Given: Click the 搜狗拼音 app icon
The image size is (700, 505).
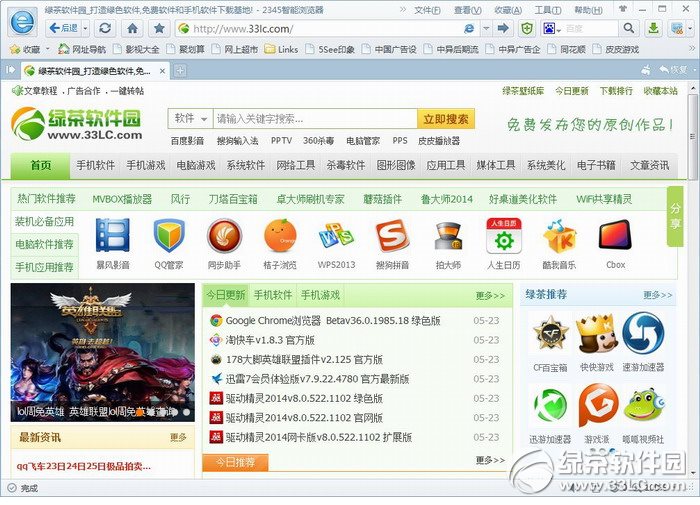Looking at the screenshot, I should pyautogui.click(x=392, y=236).
